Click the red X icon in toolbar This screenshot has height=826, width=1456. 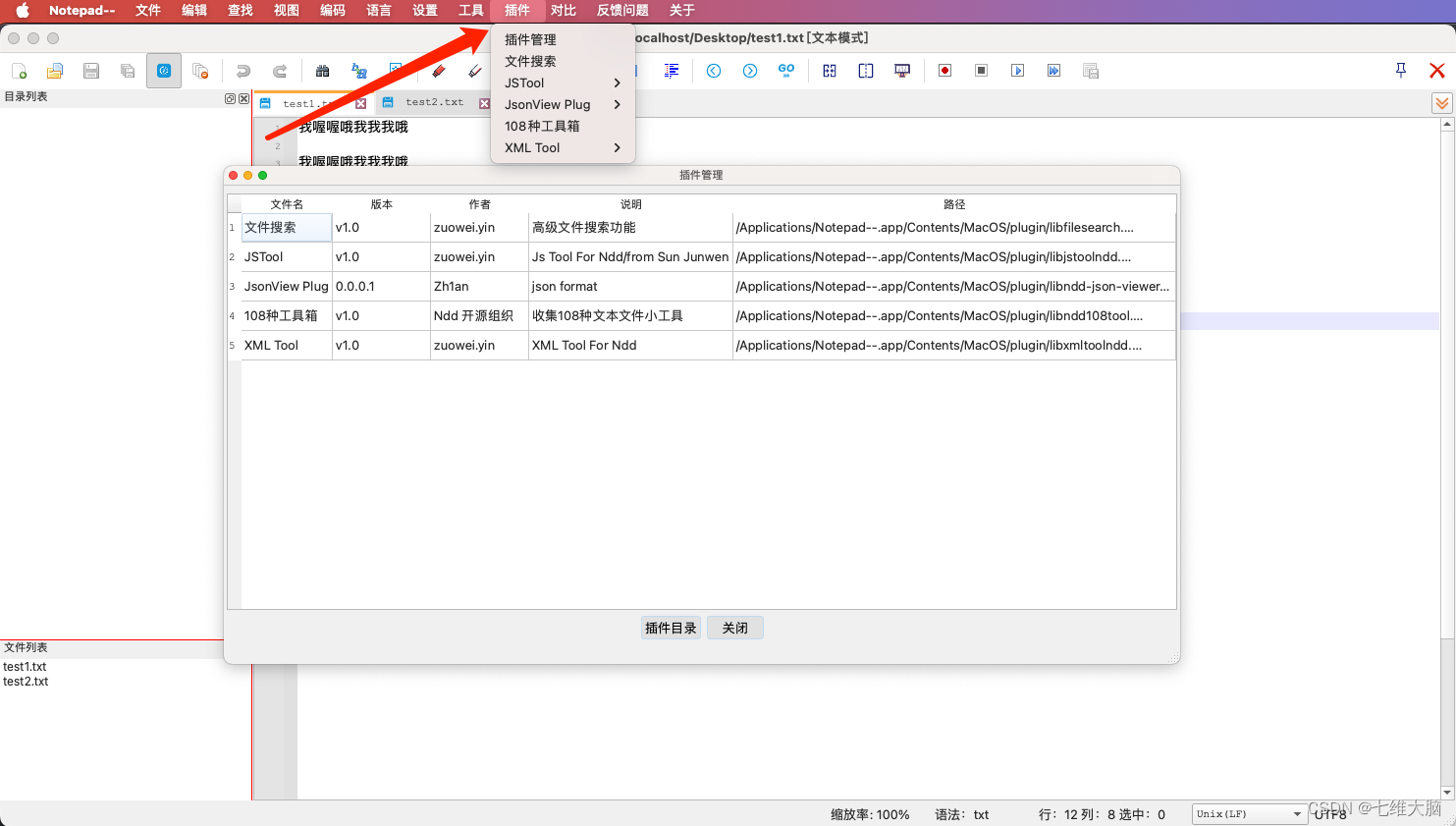[1437, 71]
